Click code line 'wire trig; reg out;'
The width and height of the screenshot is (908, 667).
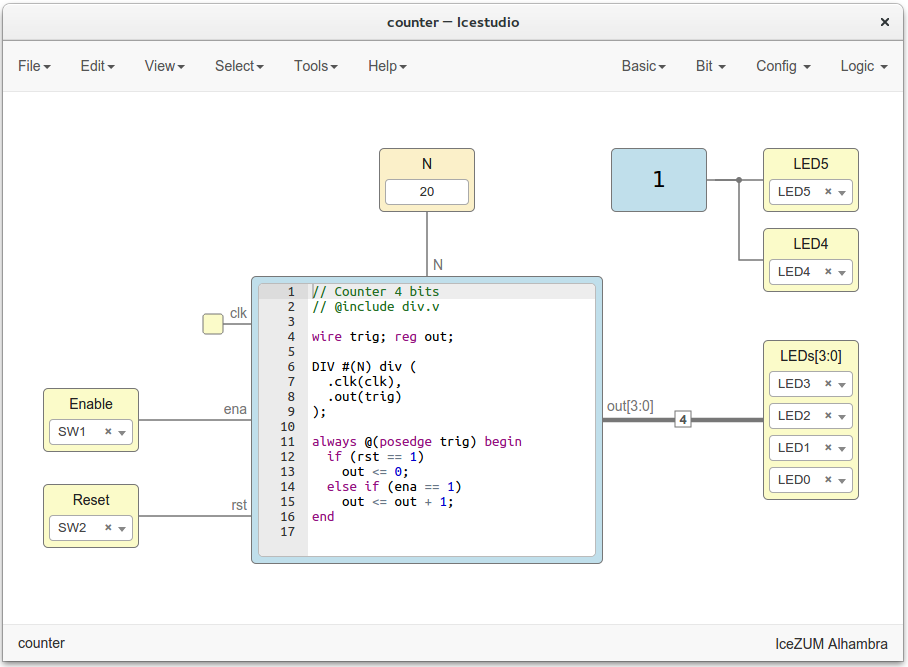click(383, 336)
